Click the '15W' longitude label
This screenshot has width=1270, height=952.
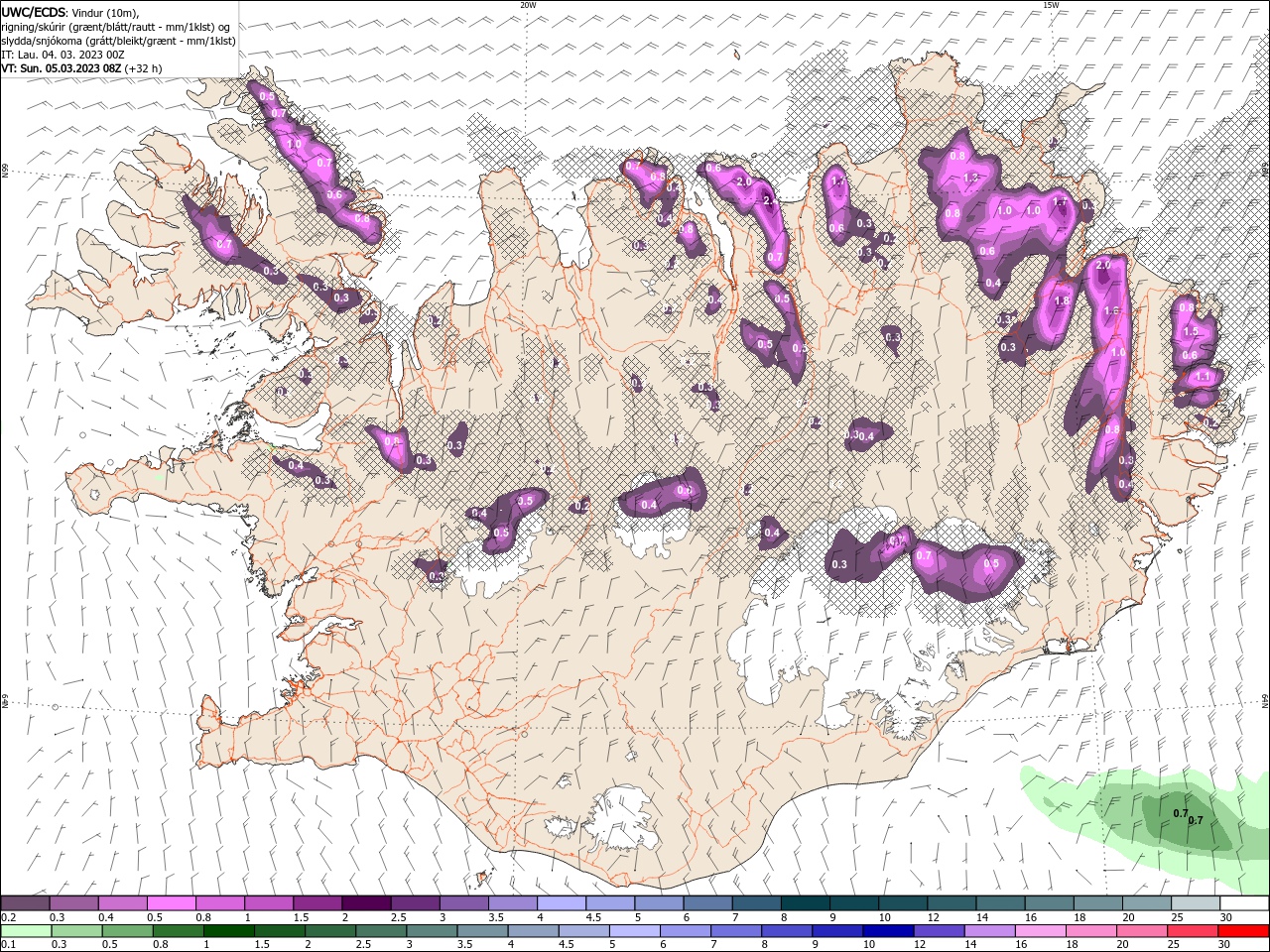(x=1051, y=5)
